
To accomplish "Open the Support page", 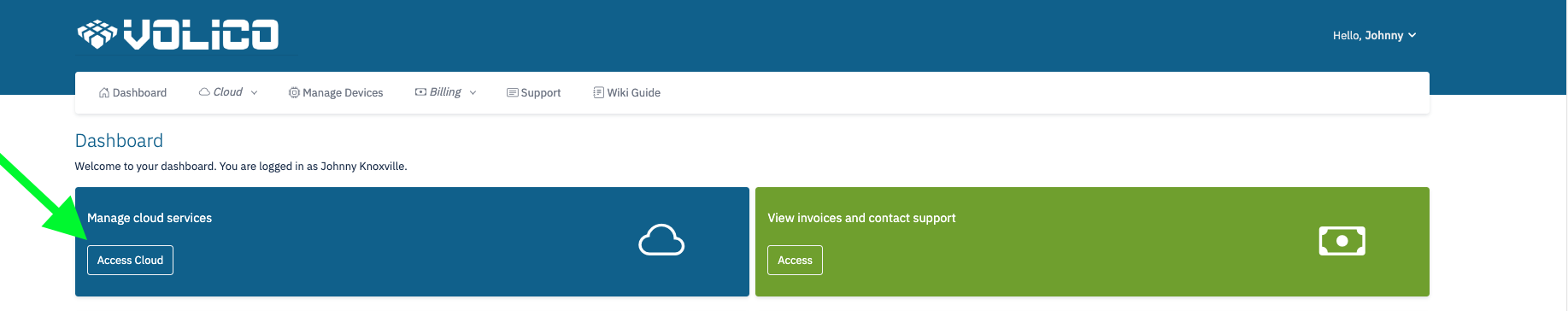I will pyautogui.click(x=534, y=92).
